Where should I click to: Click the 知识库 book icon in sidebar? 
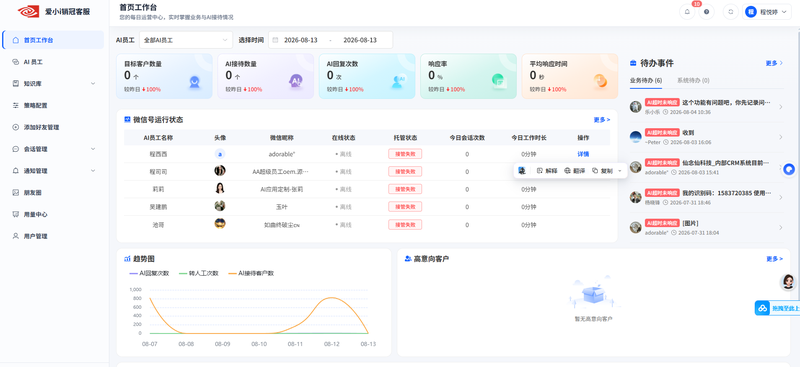[x=15, y=83]
